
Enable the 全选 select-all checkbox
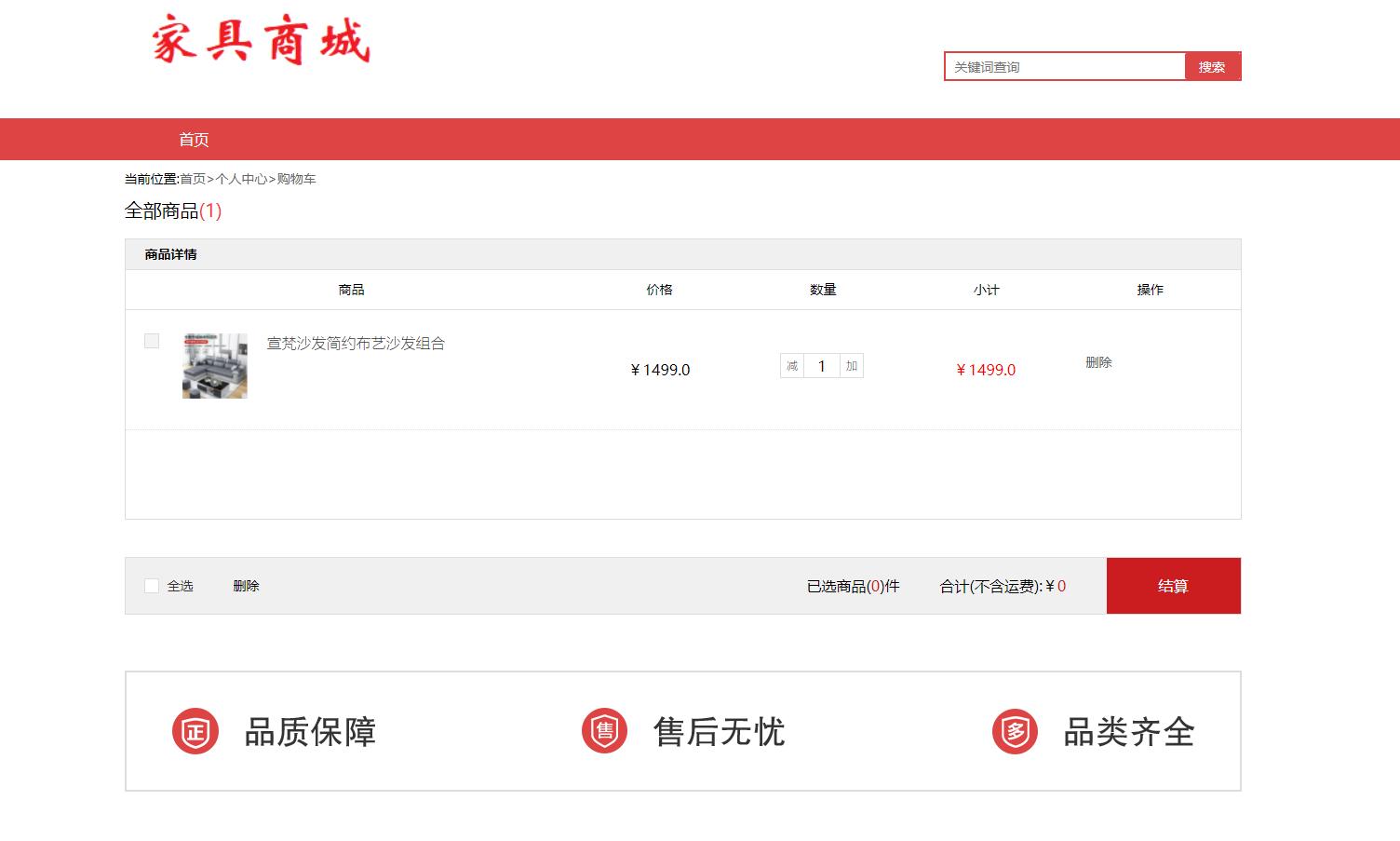pyautogui.click(x=152, y=585)
